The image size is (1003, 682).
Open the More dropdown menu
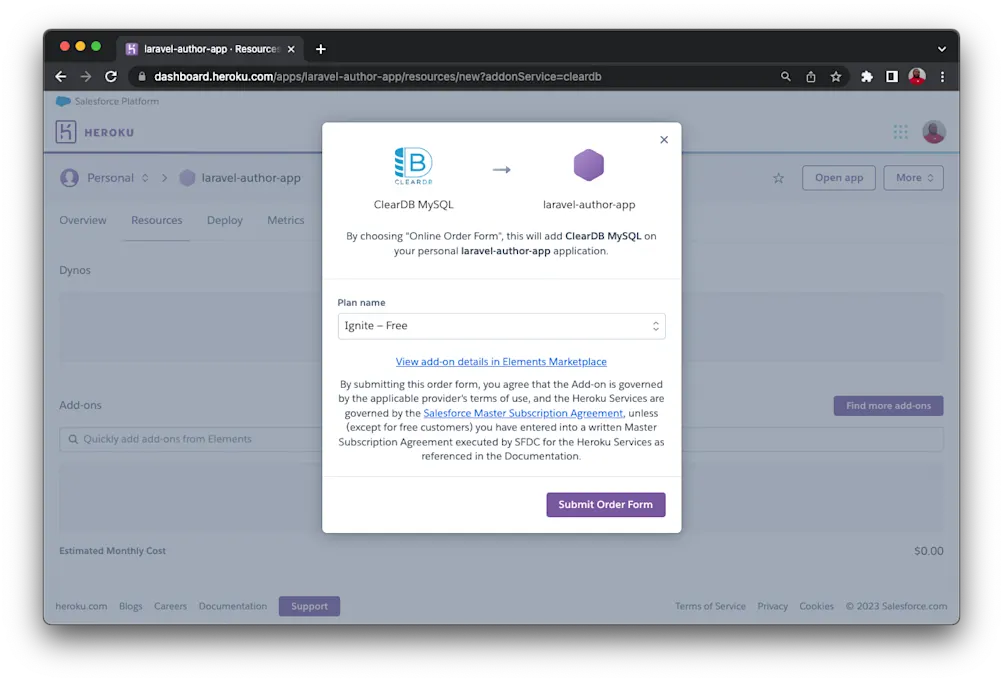[x=911, y=177]
